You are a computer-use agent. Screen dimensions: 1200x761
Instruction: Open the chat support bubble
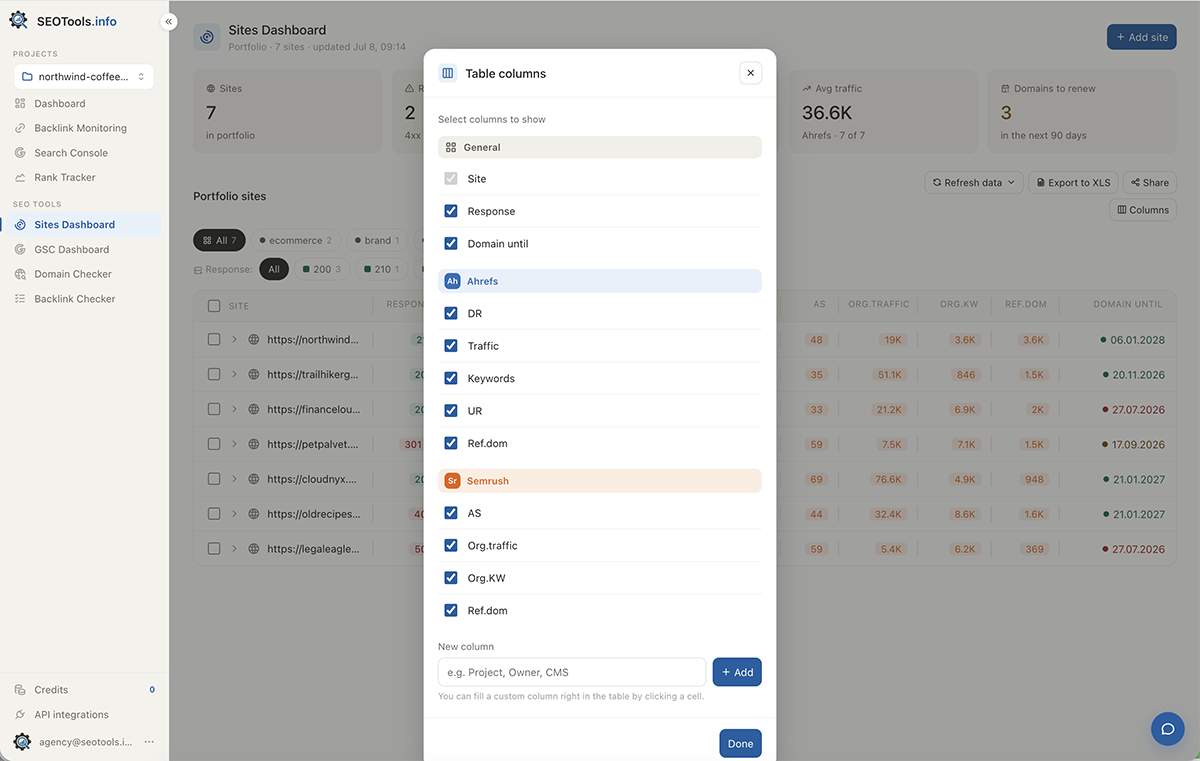(x=1167, y=729)
